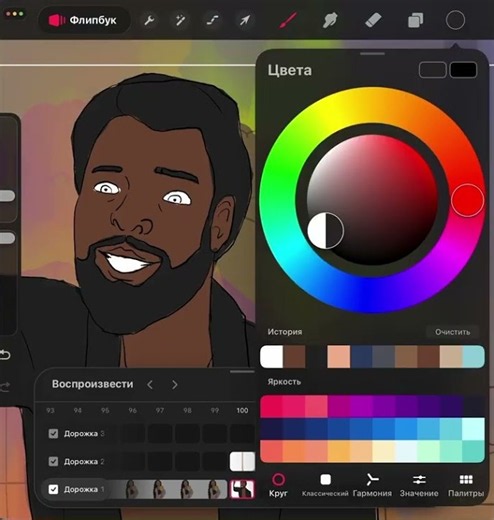The image size is (494, 520).
Task: Select the Smudge finger tool
Action: [330, 20]
